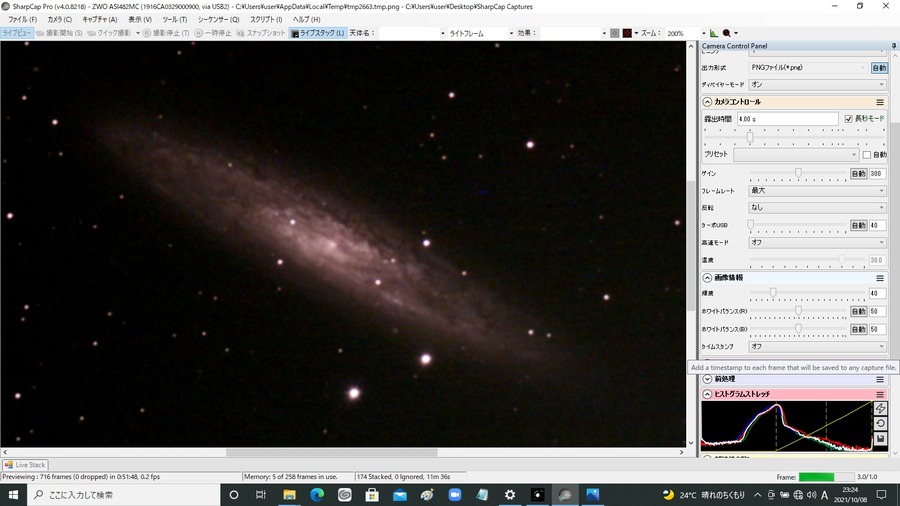The width and height of the screenshot is (900, 506).
Task: Launch Microsoft Edge from the taskbar
Action: coord(317,495)
